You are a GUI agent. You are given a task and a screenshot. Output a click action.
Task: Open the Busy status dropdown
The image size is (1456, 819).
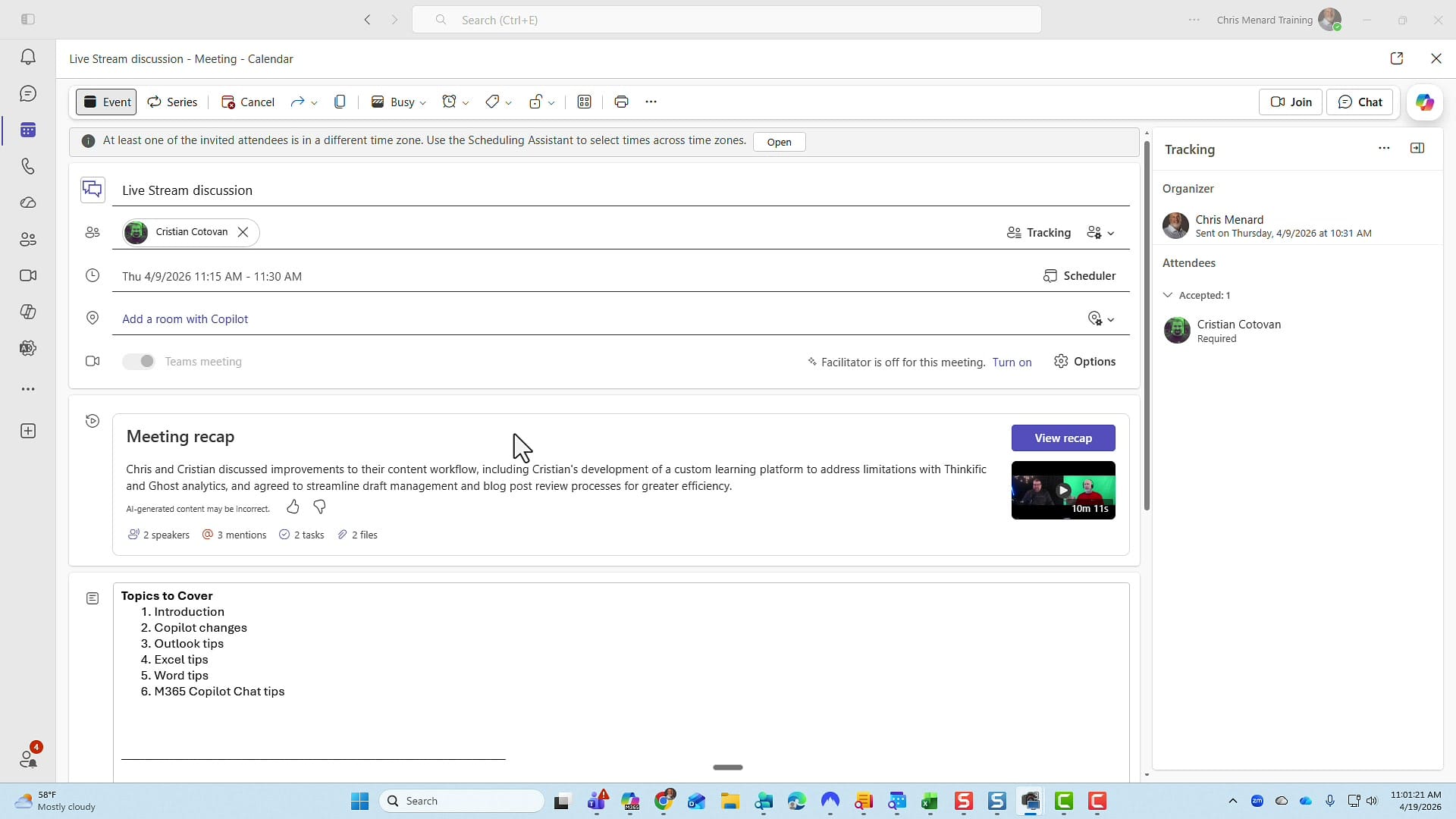tap(398, 102)
